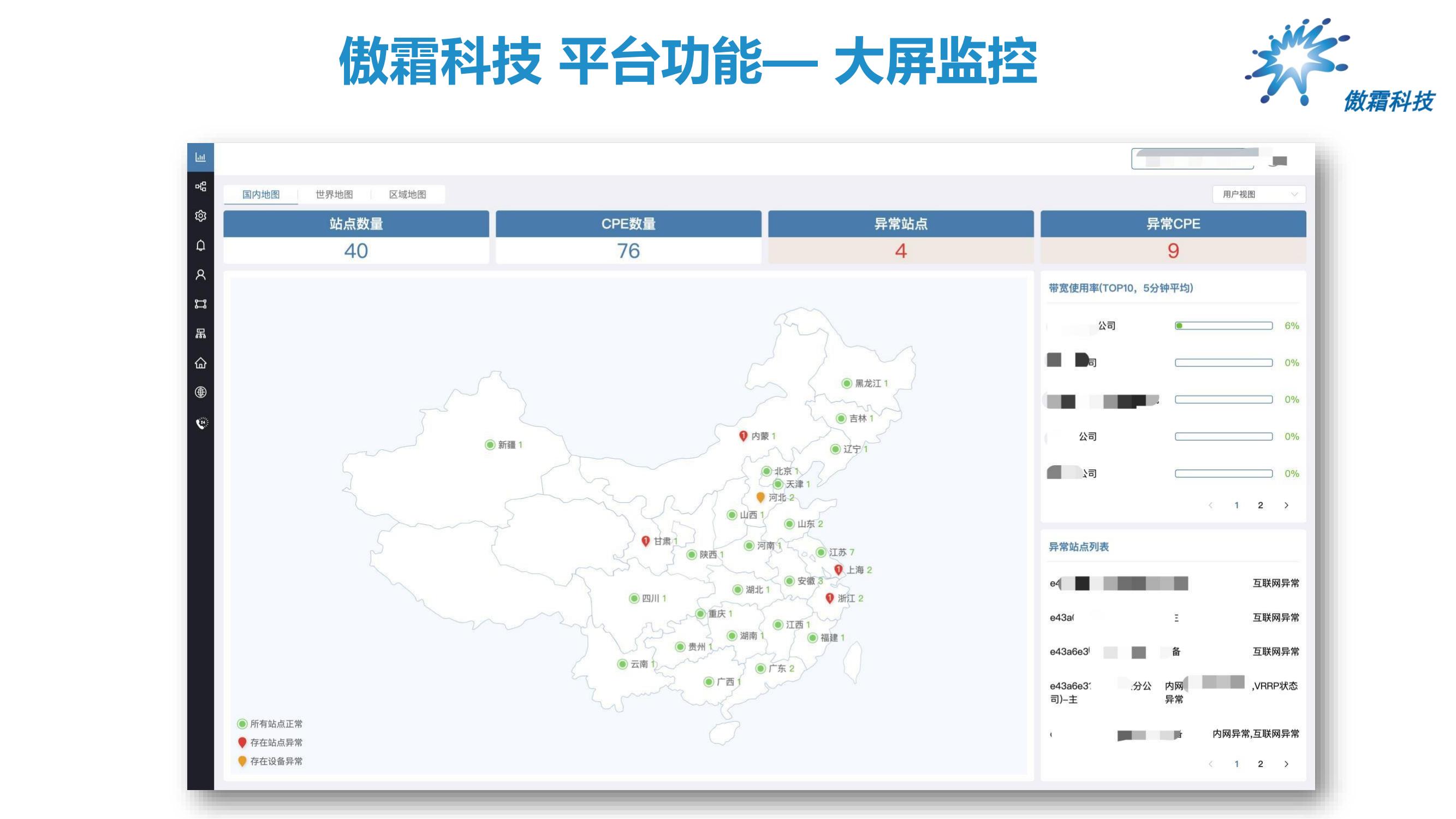Go to next page of 异常站点列表
This screenshot has width=1456, height=819.
pos(1286,764)
